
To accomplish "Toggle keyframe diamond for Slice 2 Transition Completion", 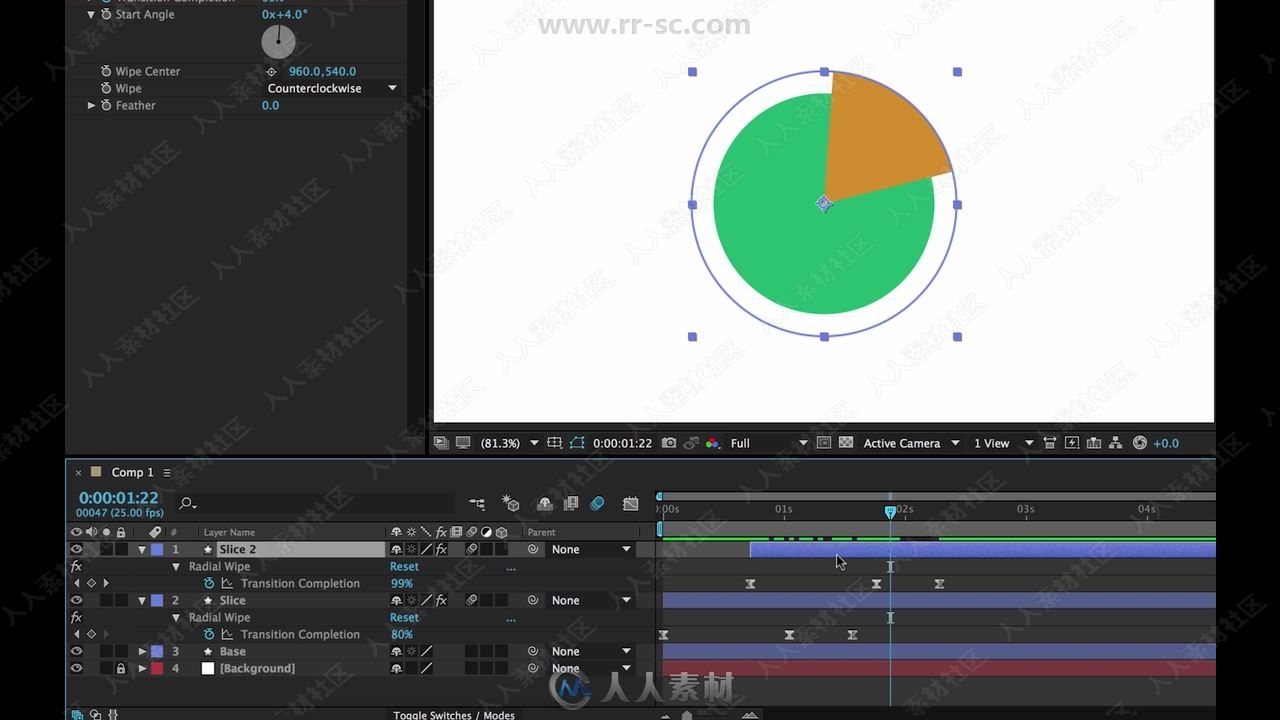I will (91, 583).
